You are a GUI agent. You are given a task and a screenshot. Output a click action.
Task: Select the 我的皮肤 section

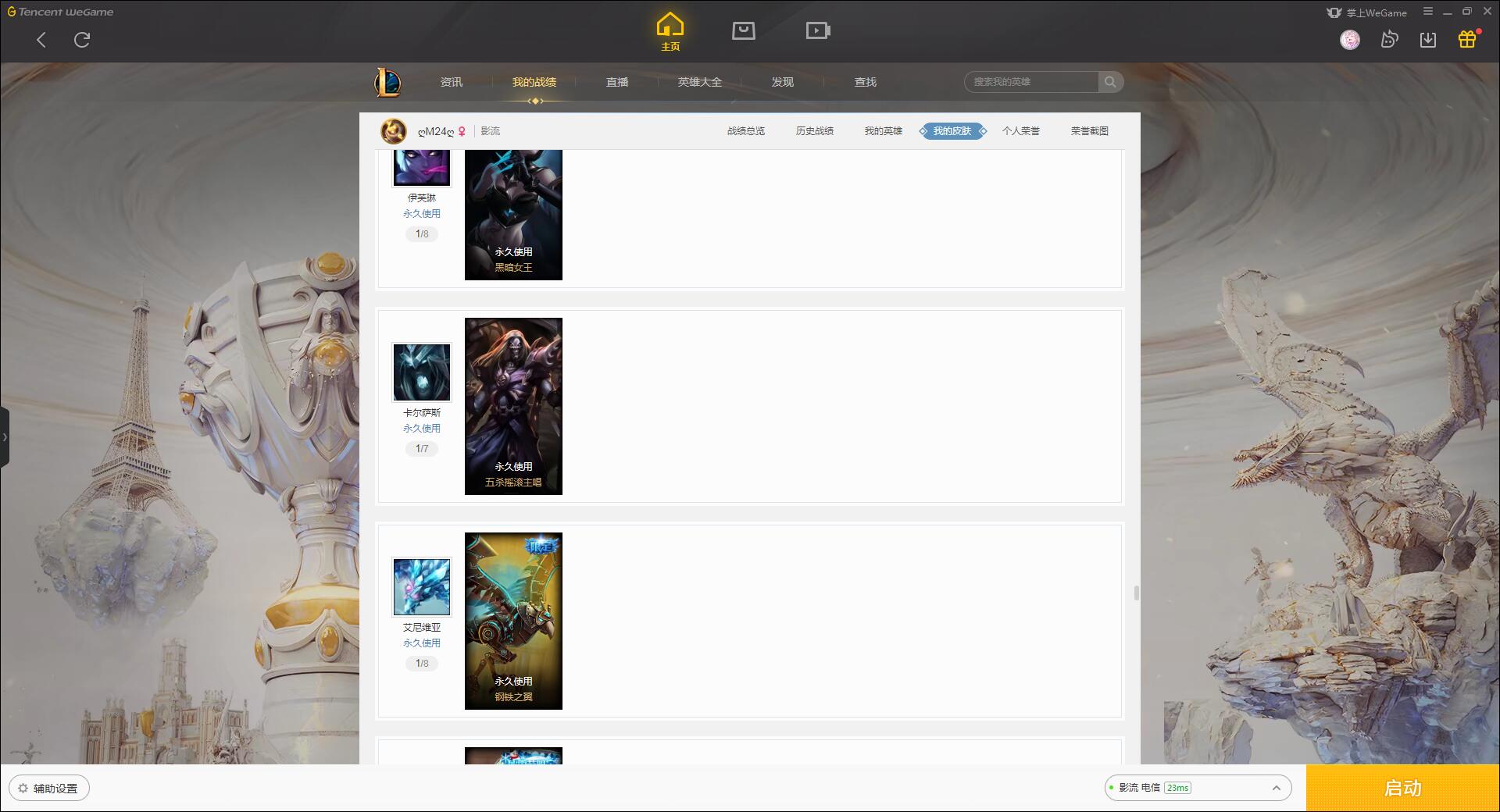[x=952, y=131]
